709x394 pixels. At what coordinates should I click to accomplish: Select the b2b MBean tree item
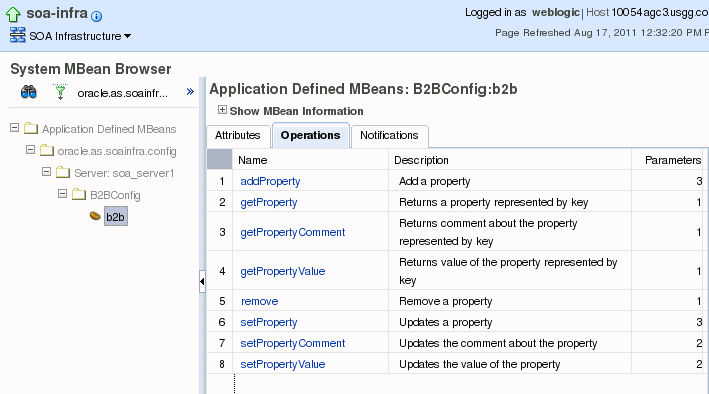(115, 217)
